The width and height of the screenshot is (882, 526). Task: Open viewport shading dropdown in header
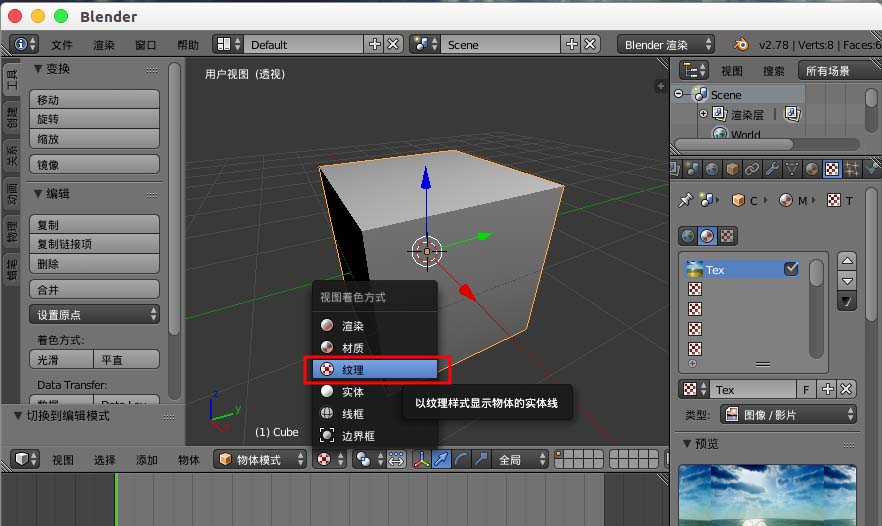click(330, 460)
